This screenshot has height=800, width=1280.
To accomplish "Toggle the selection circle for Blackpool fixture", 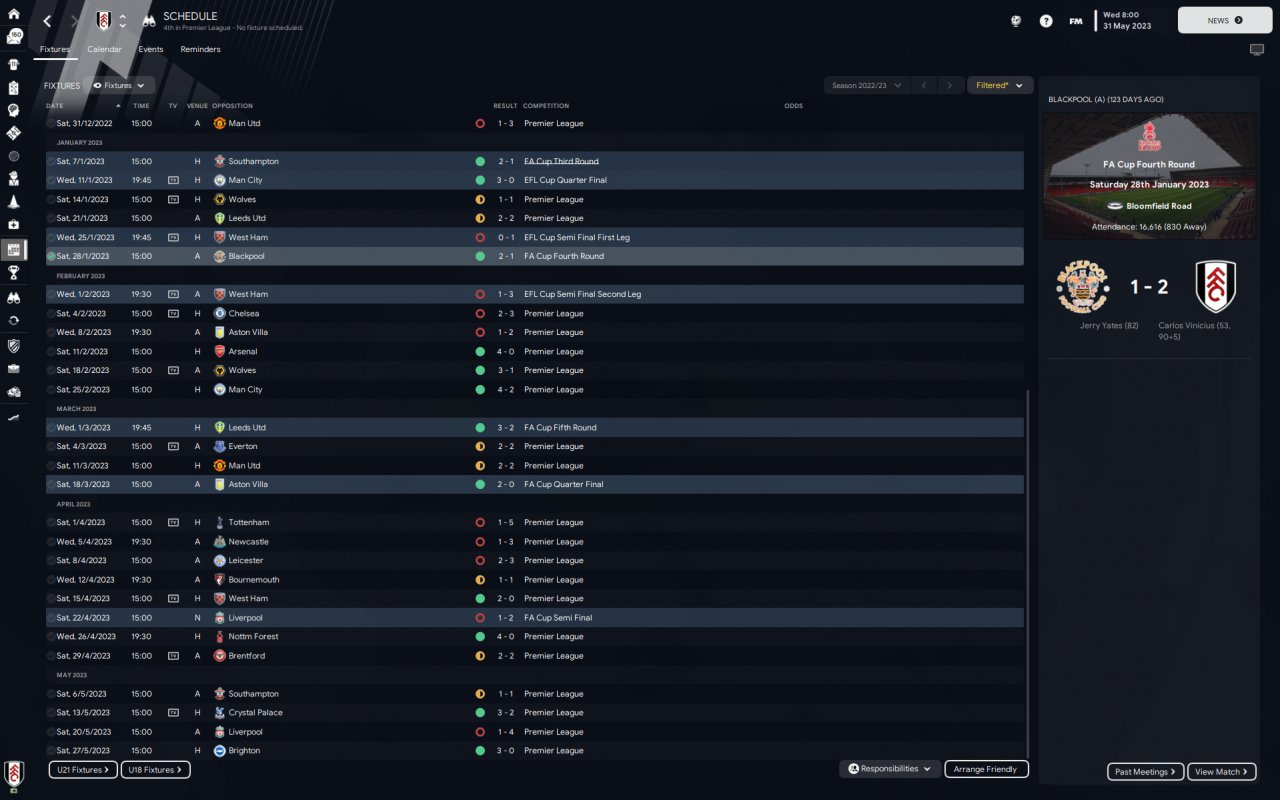I will click(51, 257).
